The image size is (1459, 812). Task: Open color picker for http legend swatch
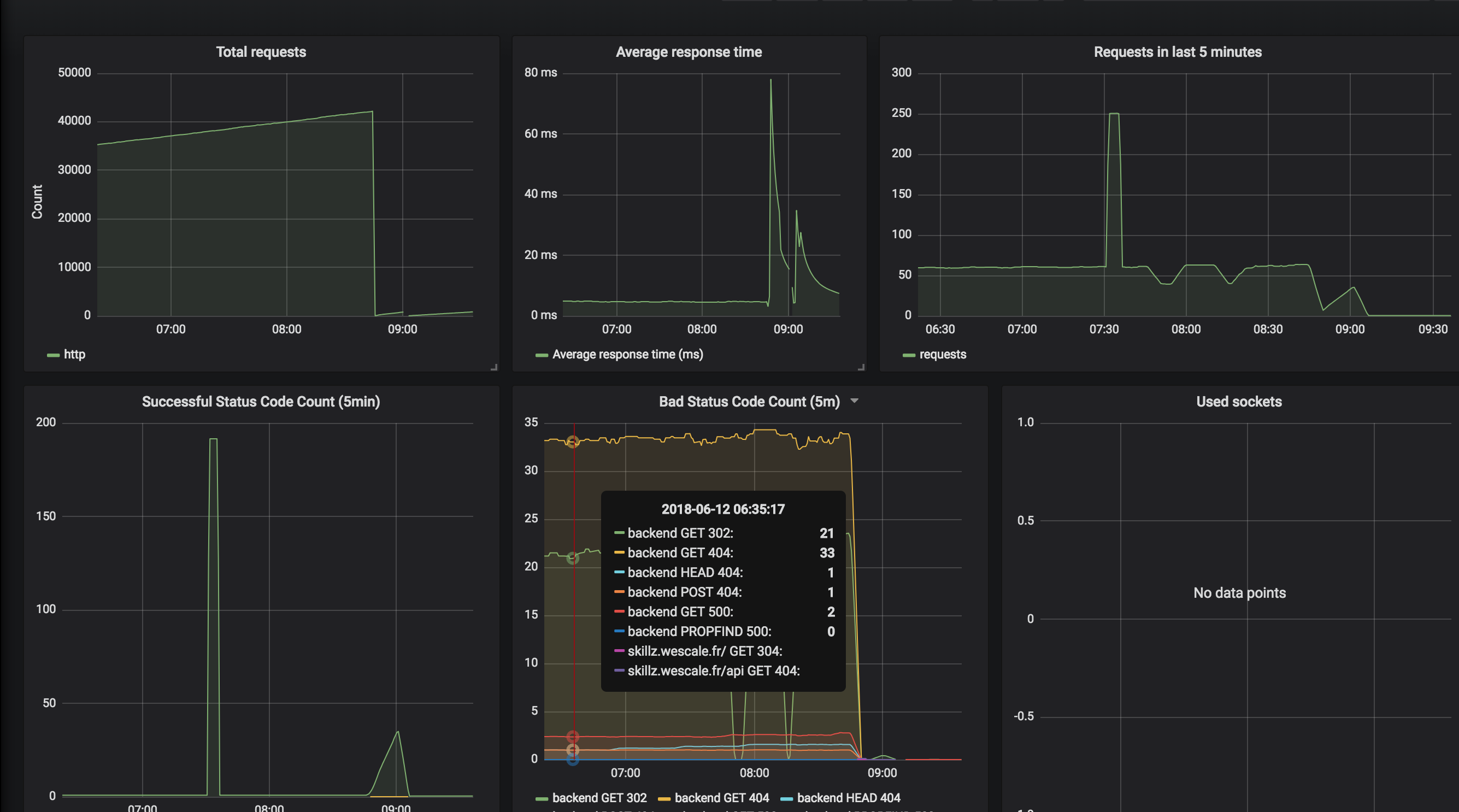click(x=53, y=355)
